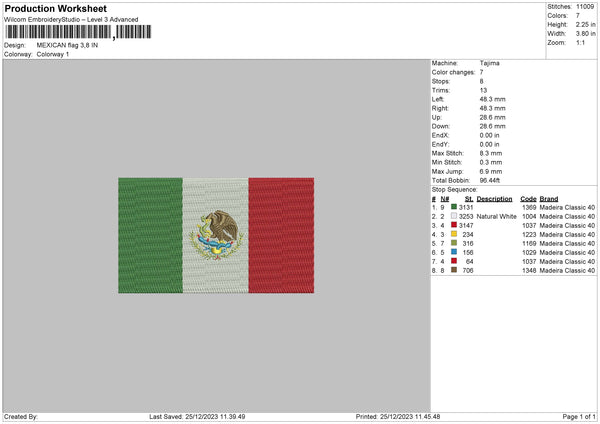Click the red swatch beside 64 stitches
This screenshot has height=424, width=600.
tap(454, 261)
